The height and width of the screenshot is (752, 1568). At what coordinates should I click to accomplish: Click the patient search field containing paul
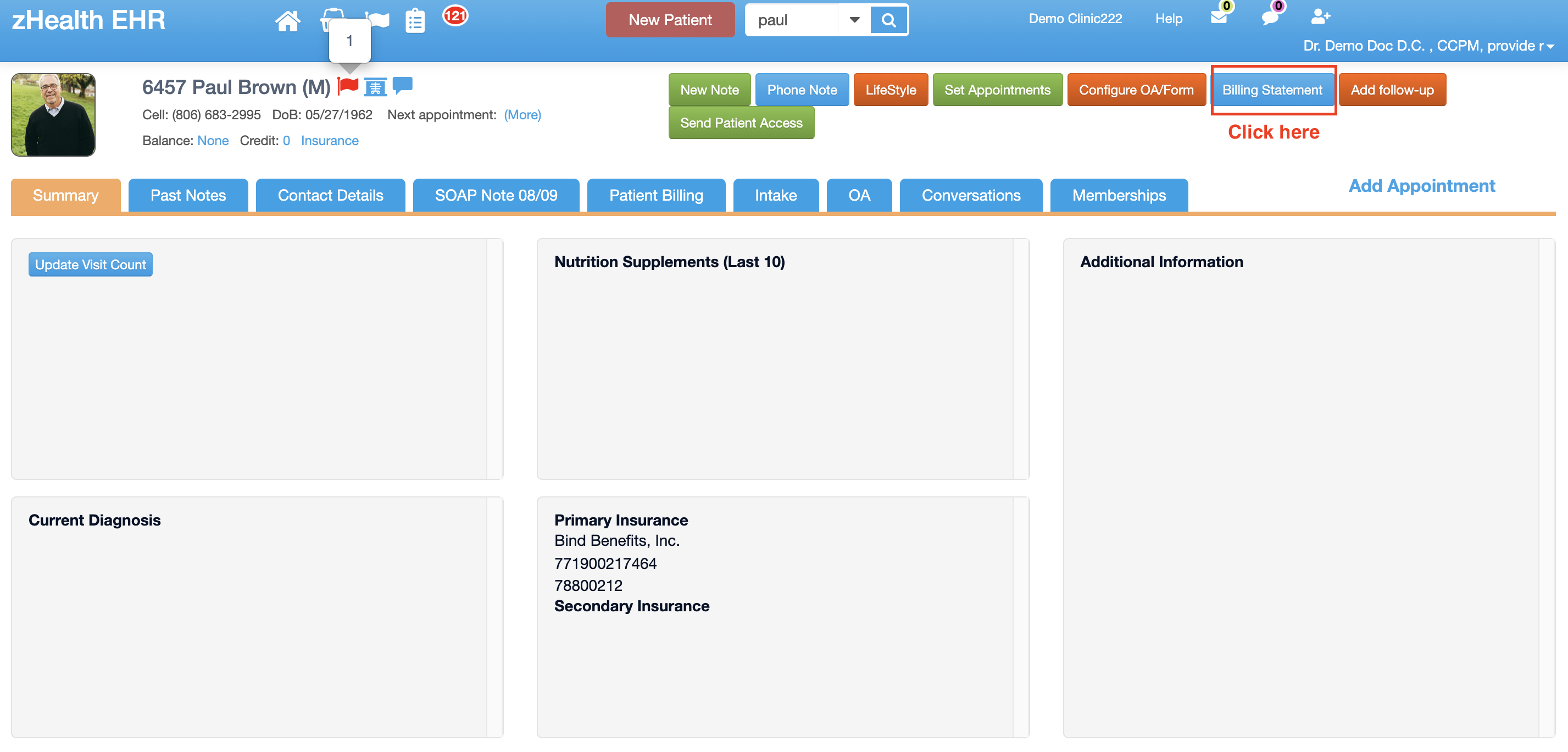click(793, 20)
